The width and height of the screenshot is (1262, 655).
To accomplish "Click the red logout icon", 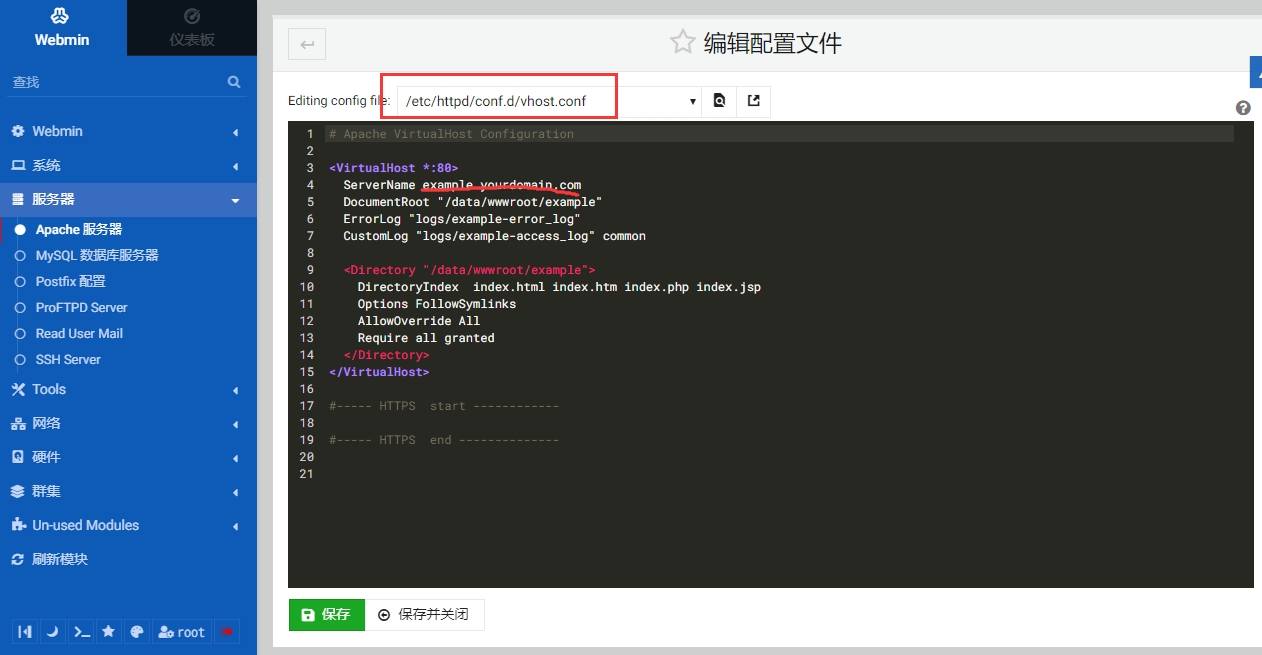I will [x=228, y=632].
